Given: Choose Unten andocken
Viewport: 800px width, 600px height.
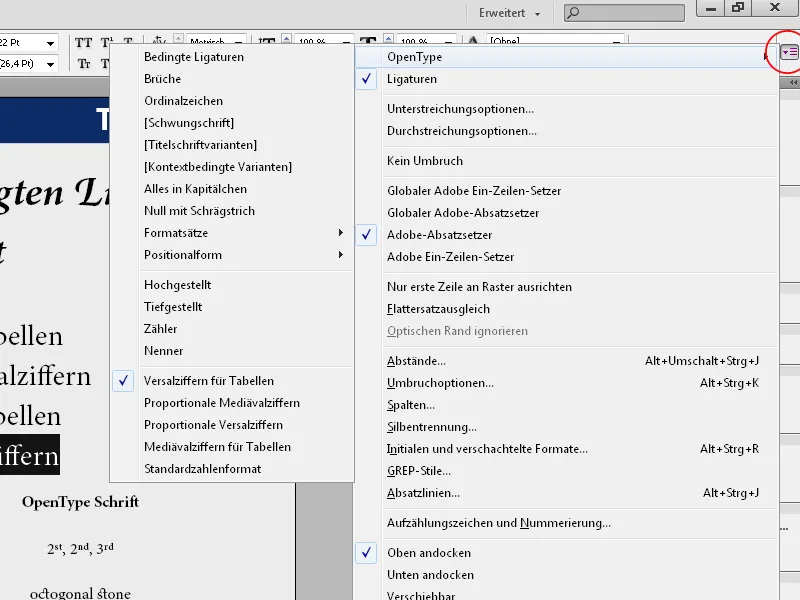Looking at the screenshot, I should coord(566,575).
